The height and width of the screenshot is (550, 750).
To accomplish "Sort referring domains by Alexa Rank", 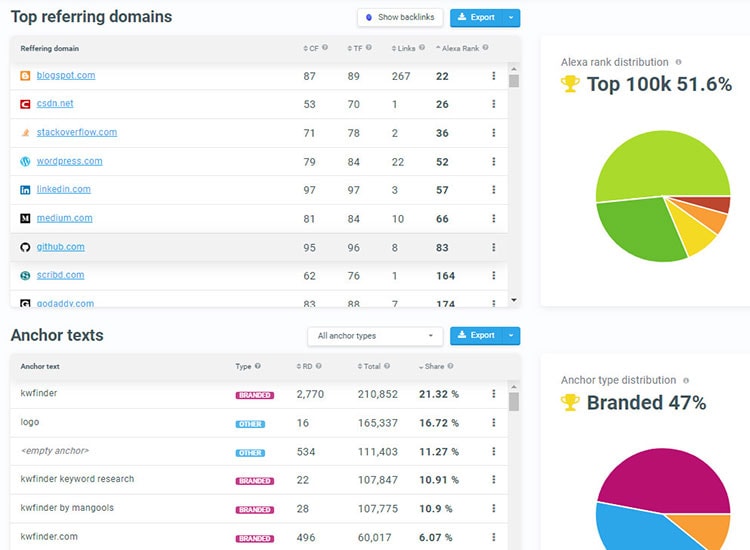I will 457,48.
